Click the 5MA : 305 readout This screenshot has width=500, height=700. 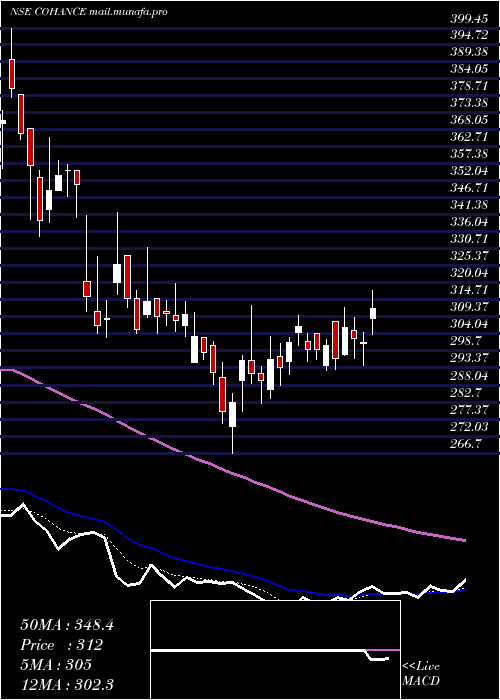(56, 664)
